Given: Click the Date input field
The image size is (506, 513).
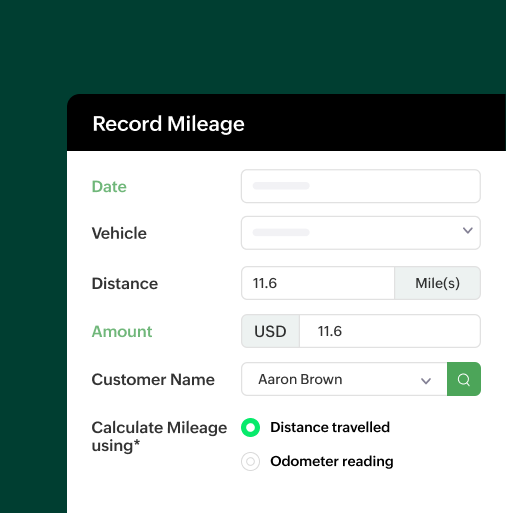Looking at the screenshot, I should (361, 186).
